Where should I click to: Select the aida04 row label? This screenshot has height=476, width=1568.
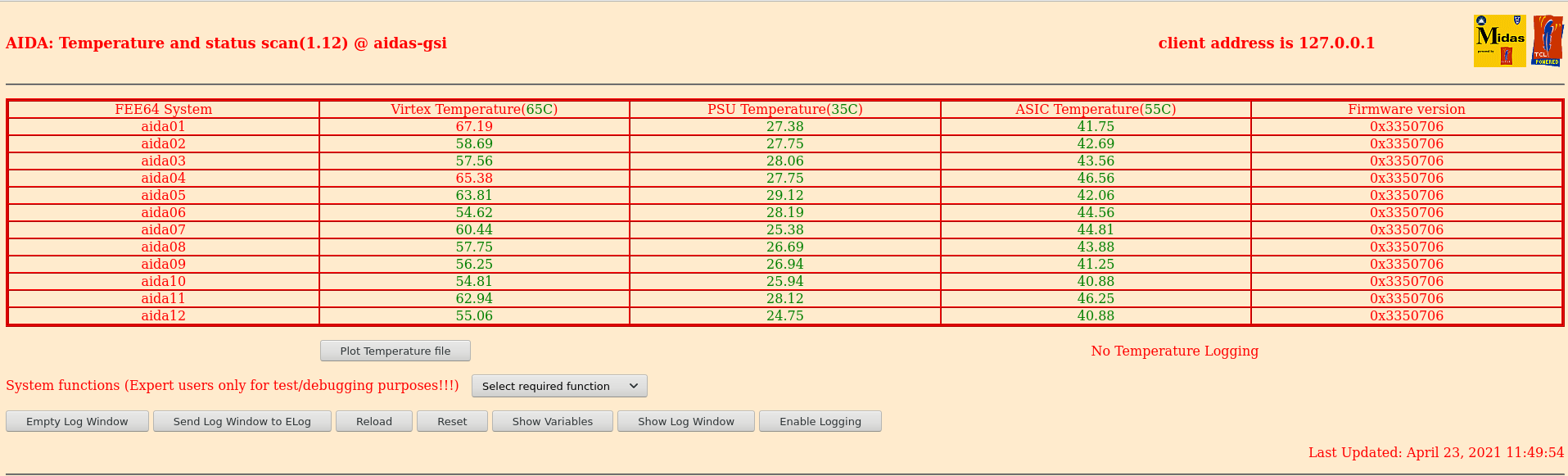pyautogui.click(x=164, y=178)
